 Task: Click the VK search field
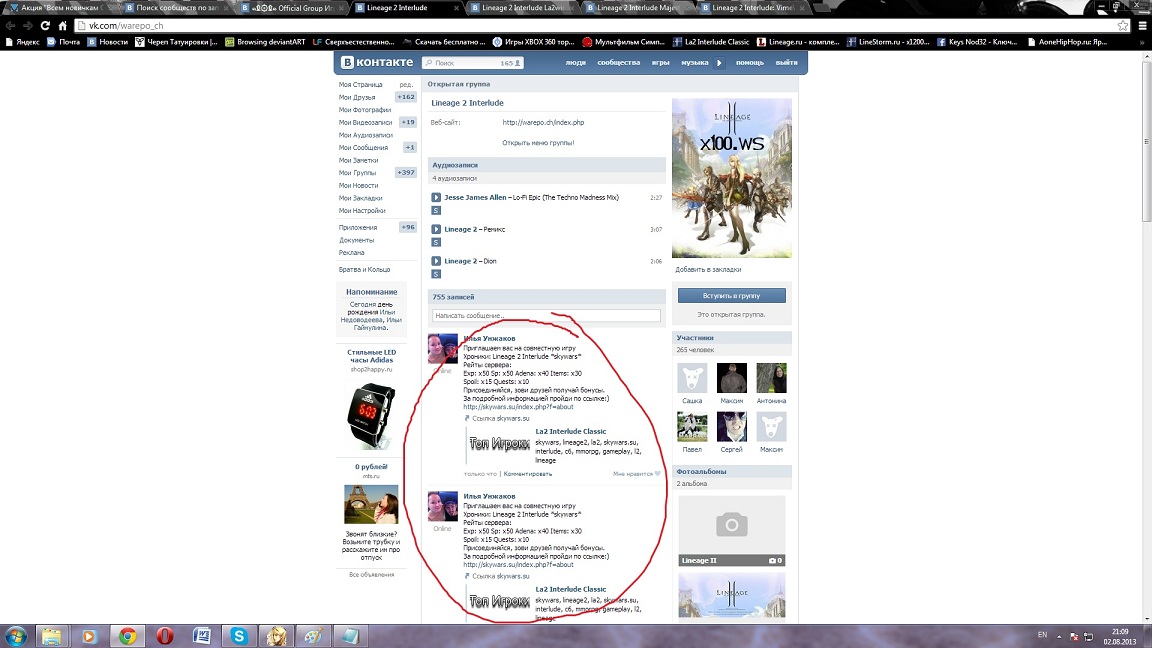click(472, 63)
